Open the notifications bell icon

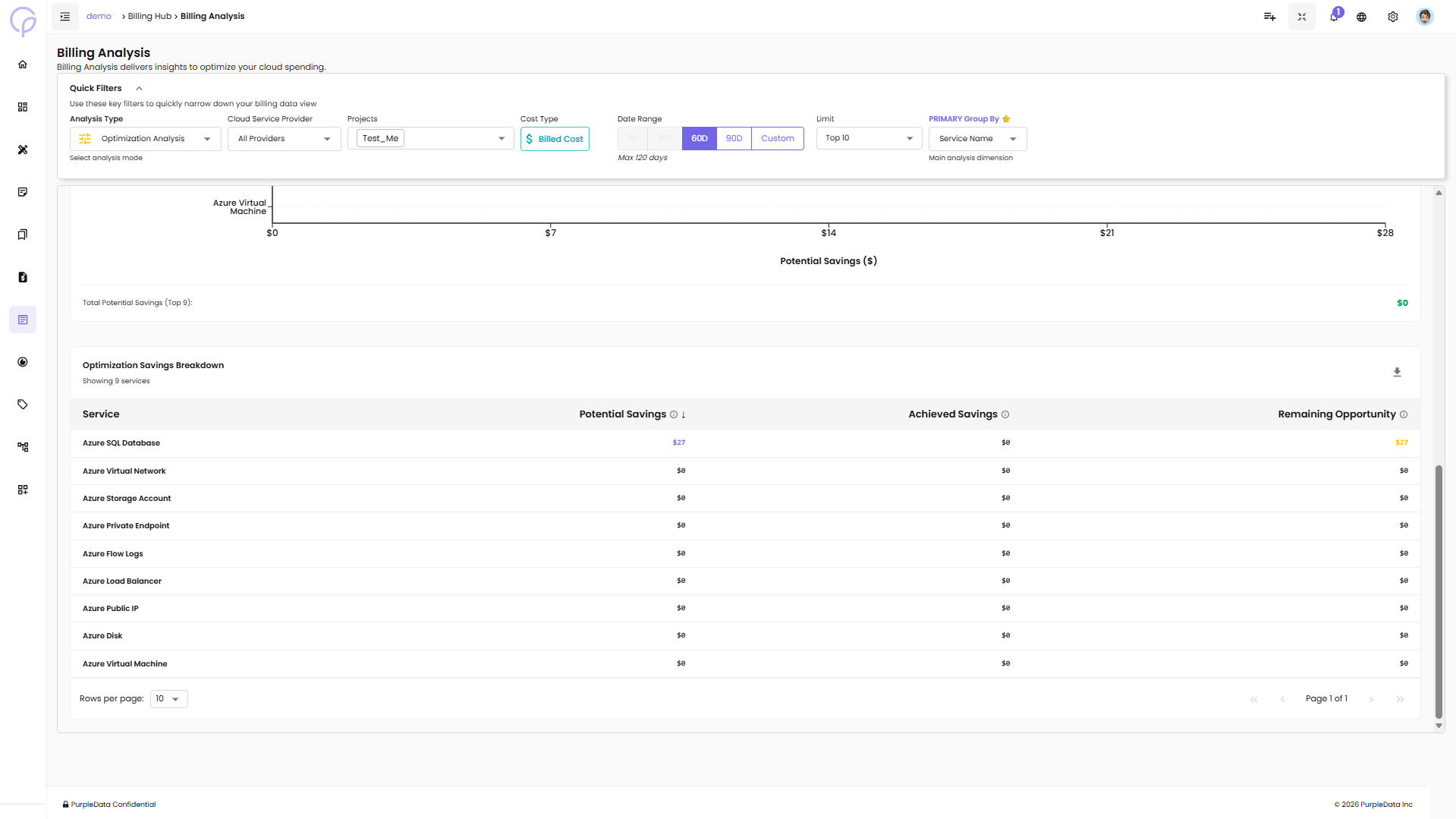(x=1334, y=17)
